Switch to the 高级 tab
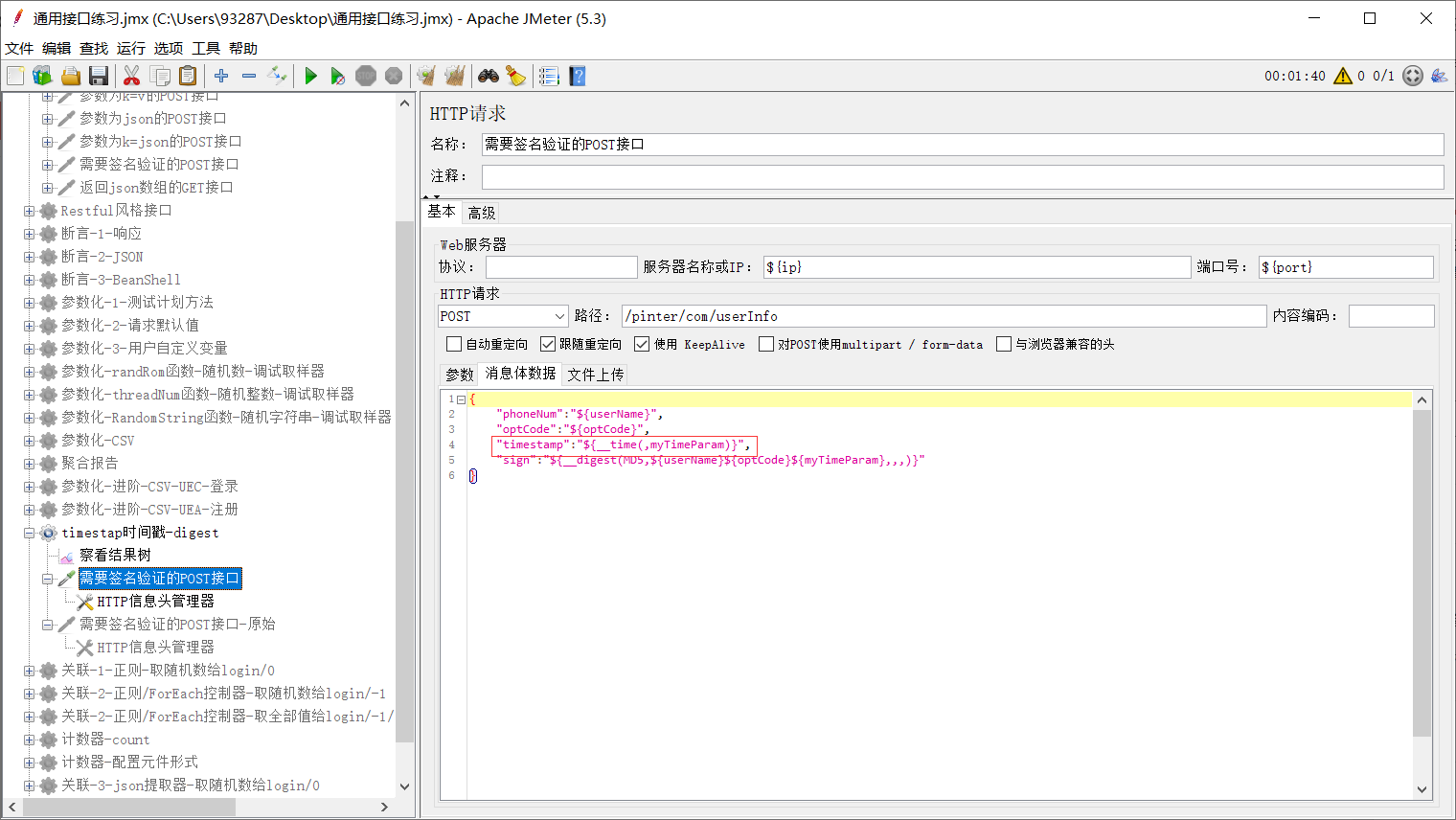This screenshot has width=1456, height=820. pos(482,213)
